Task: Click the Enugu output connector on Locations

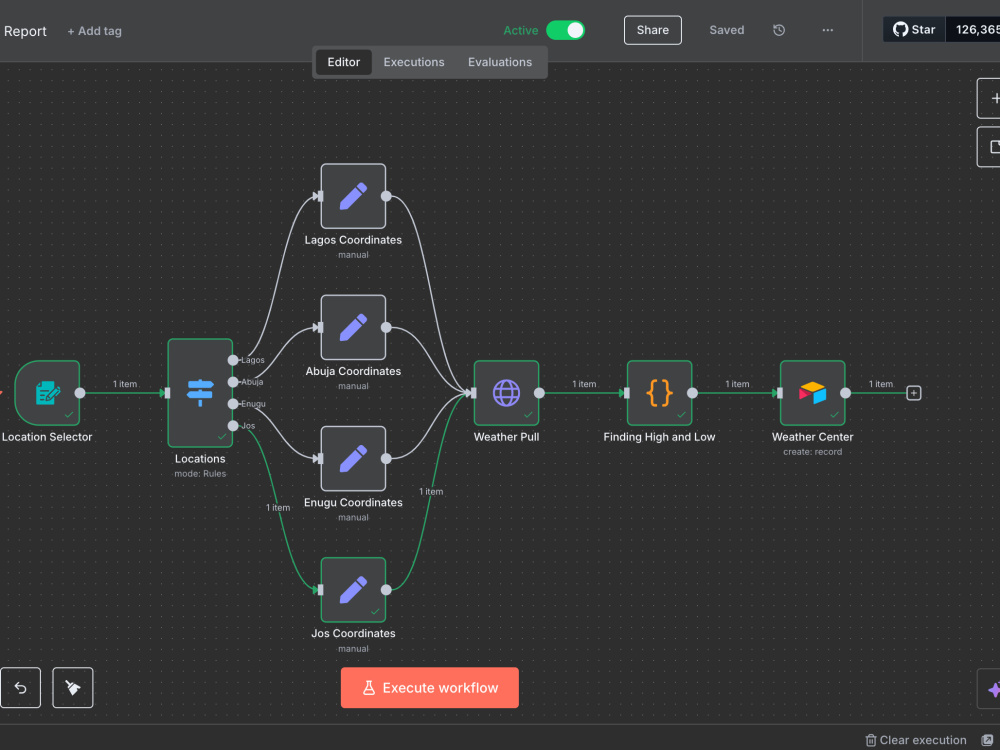Action: click(233, 404)
